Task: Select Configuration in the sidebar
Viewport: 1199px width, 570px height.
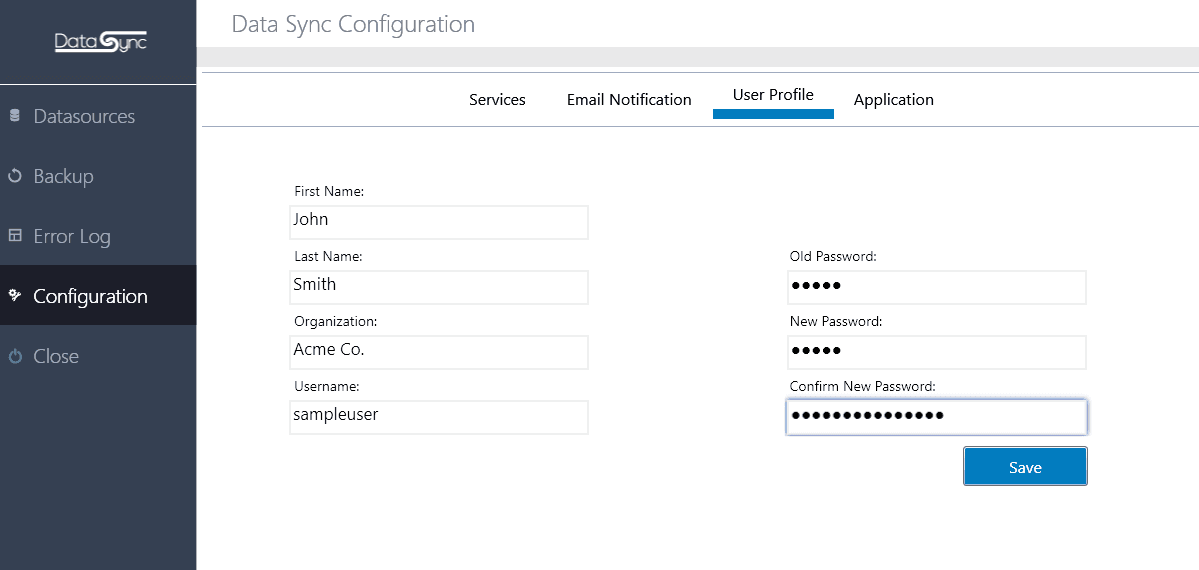Action: 98,295
